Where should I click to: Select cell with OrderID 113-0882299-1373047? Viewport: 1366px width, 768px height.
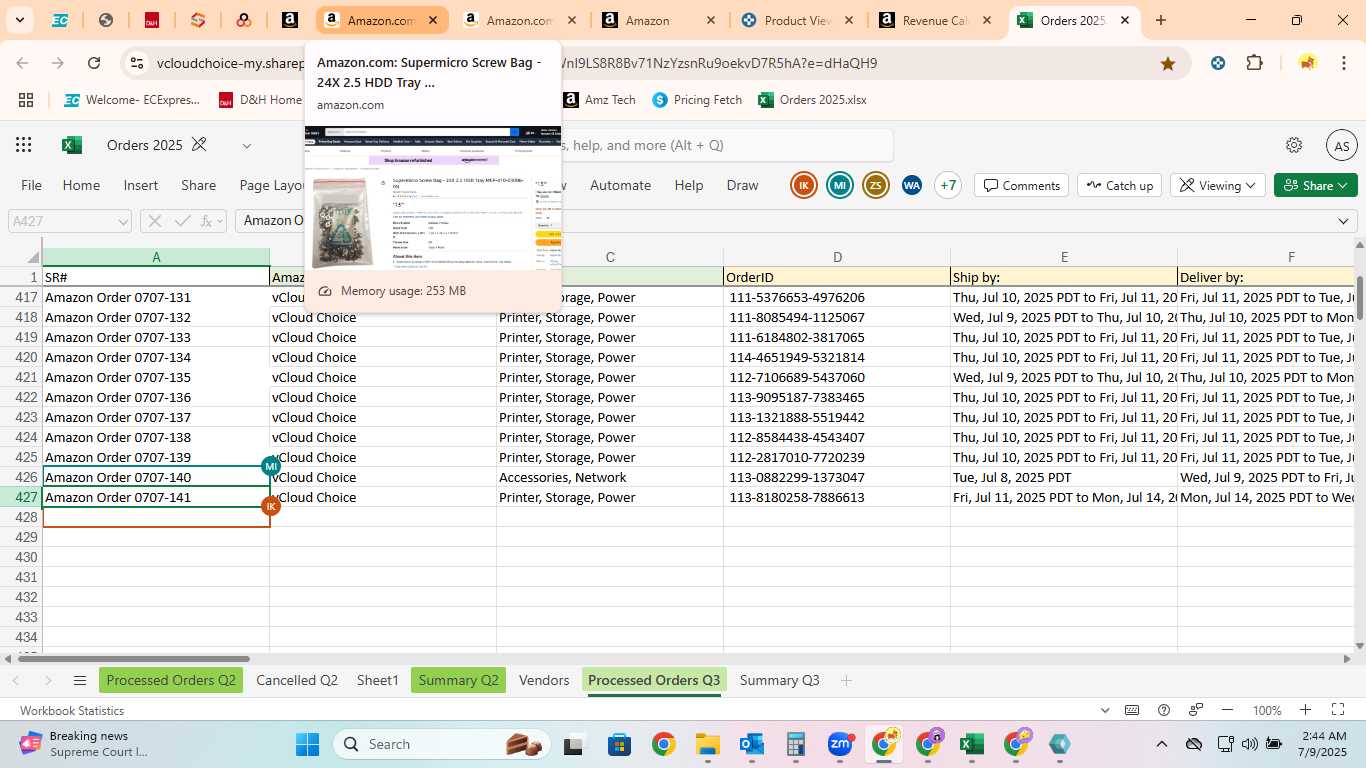[x=837, y=477]
